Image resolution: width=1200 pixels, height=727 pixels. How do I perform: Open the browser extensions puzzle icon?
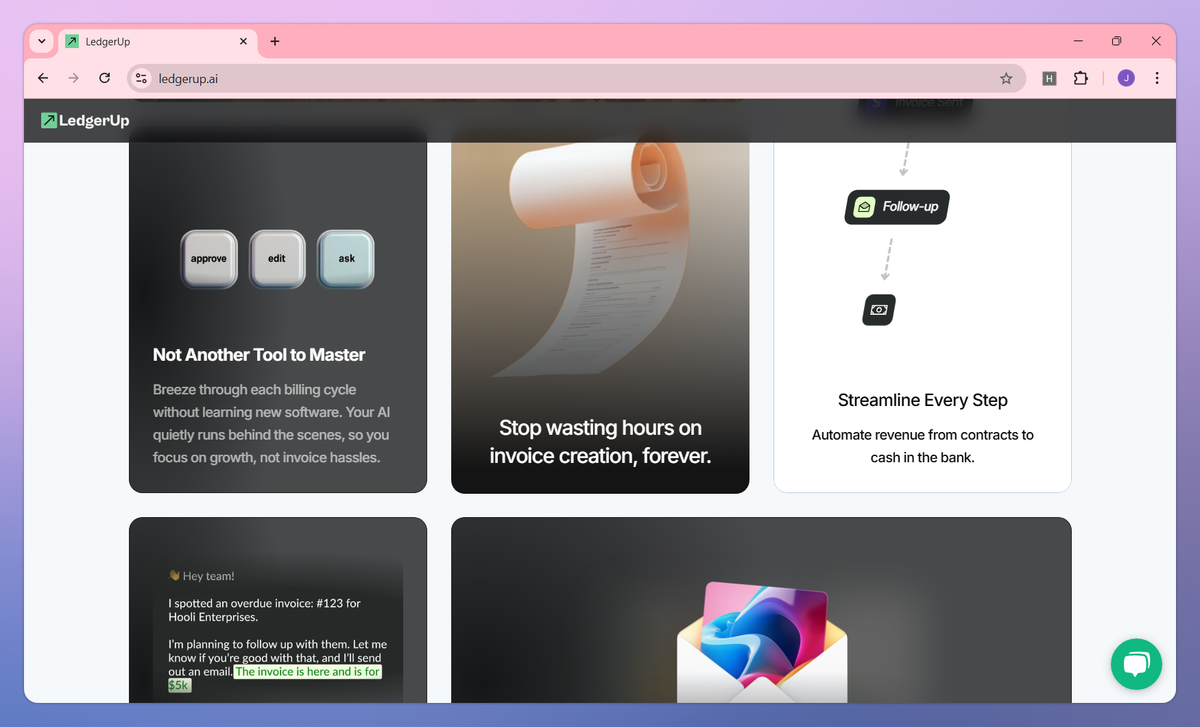1081,78
